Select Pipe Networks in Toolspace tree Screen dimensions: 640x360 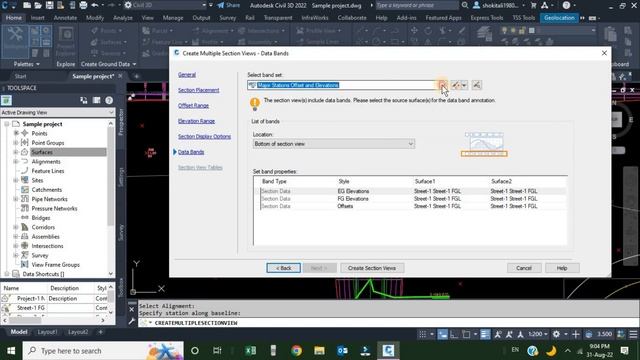click(49, 199)
